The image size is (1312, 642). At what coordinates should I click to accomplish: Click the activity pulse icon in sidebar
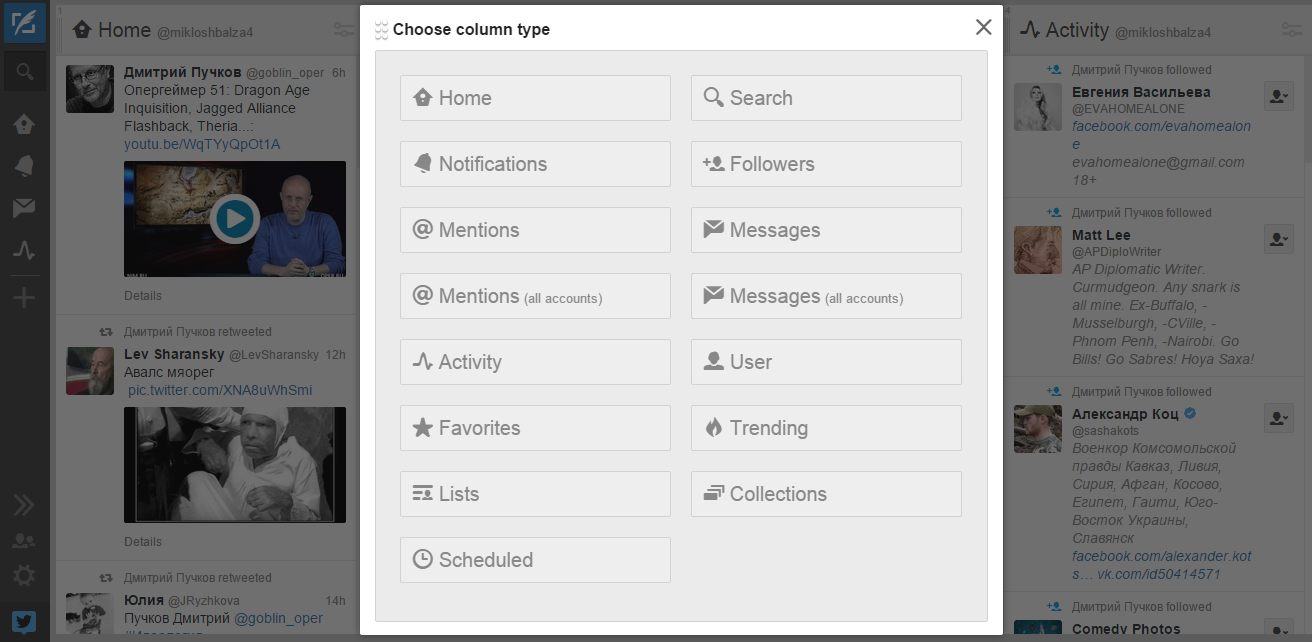[x=24, y=250]
